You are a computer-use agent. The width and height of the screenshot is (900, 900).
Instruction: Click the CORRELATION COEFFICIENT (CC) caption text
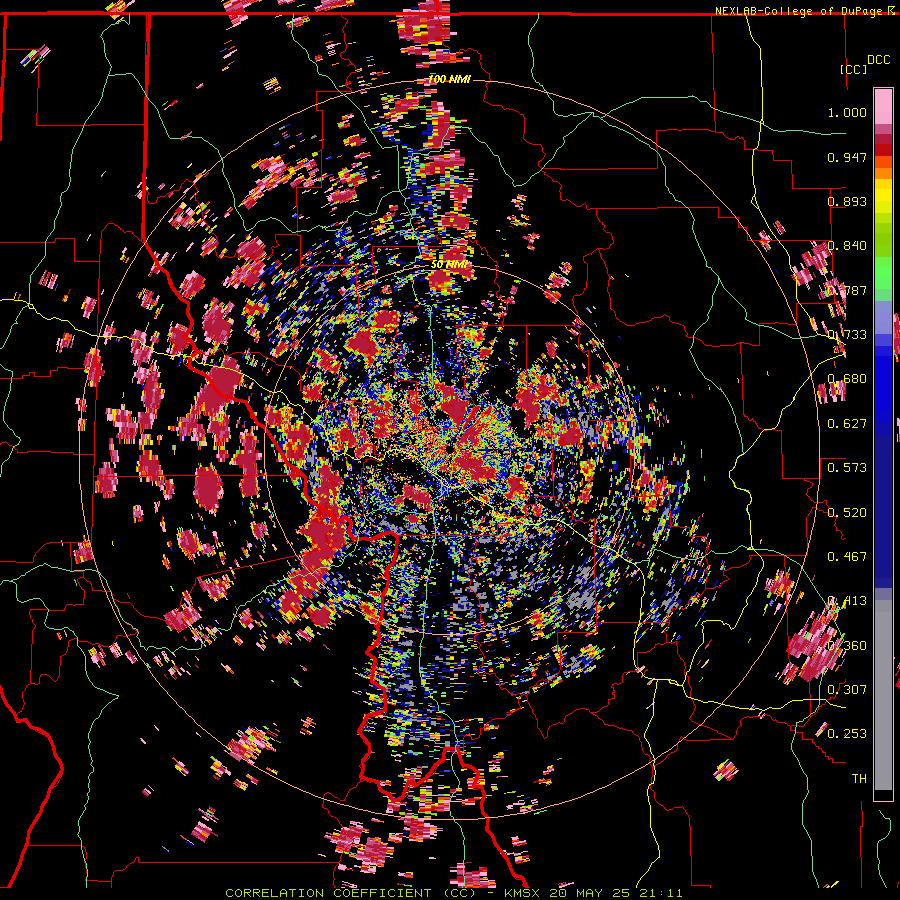pyautogui.click(x=351, y=893)
